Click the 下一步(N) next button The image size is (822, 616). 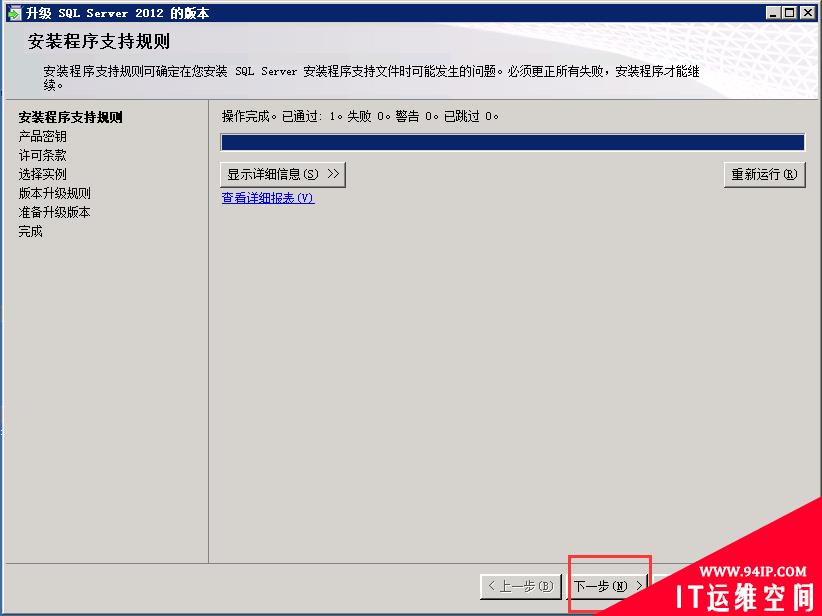click(608, 586)
